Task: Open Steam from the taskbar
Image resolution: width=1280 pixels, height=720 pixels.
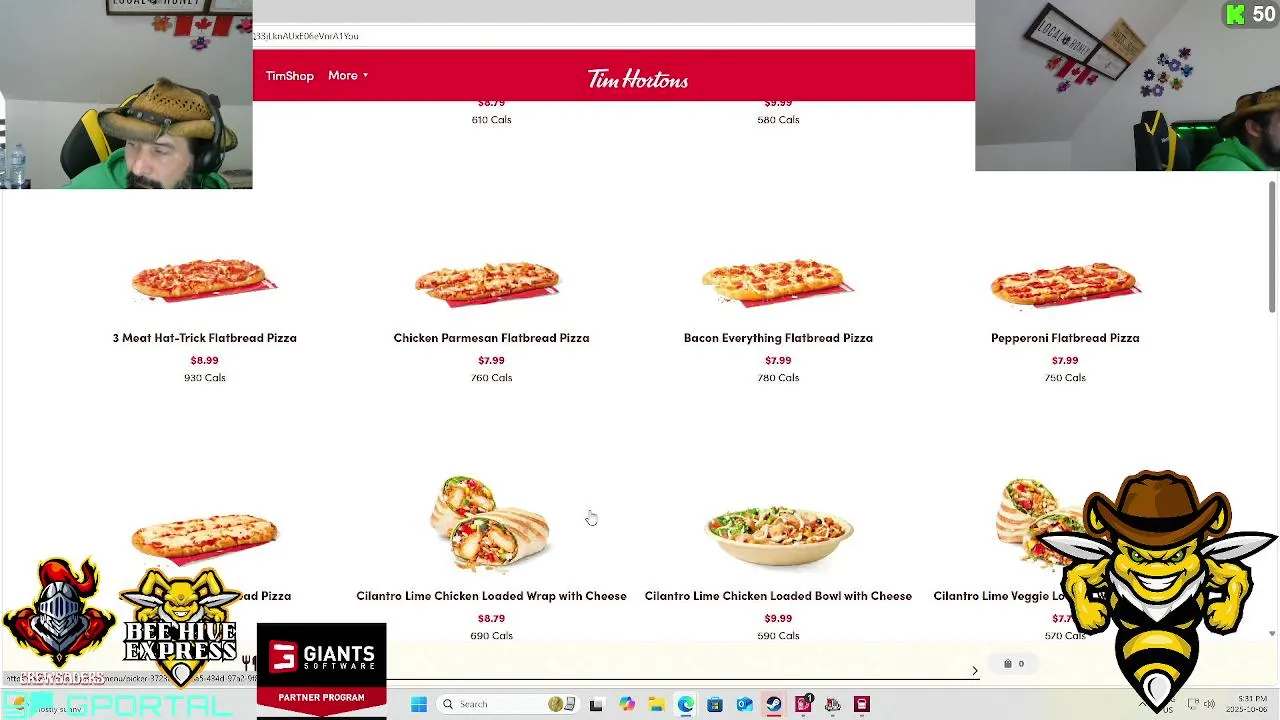Action: tap(773, 704)
